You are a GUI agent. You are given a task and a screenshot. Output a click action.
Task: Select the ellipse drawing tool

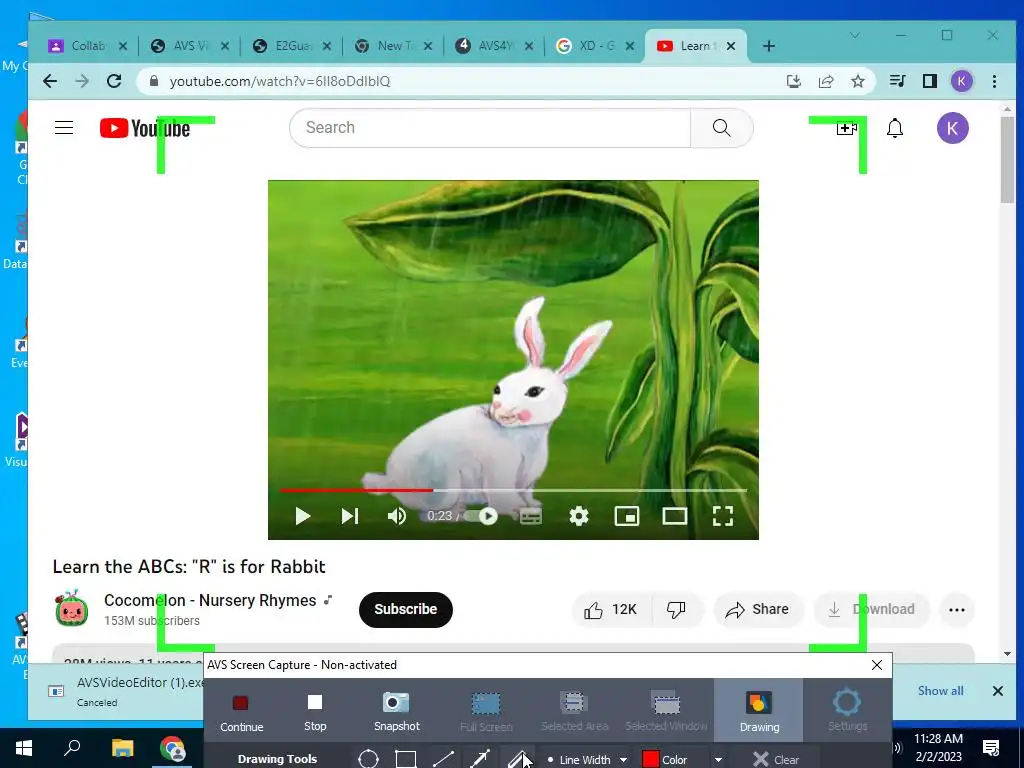tap(368, 759)
